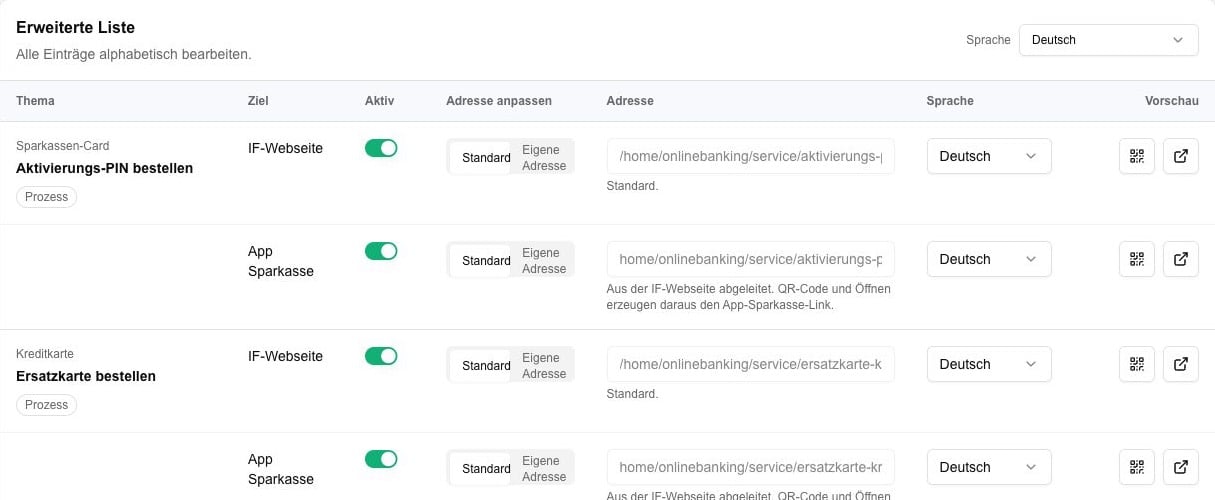Toggle Aktiv switch for Ersatzkarte App Sparkasse
The width and height of the screenshot is (1215, 500).
(x=381, y=459)
